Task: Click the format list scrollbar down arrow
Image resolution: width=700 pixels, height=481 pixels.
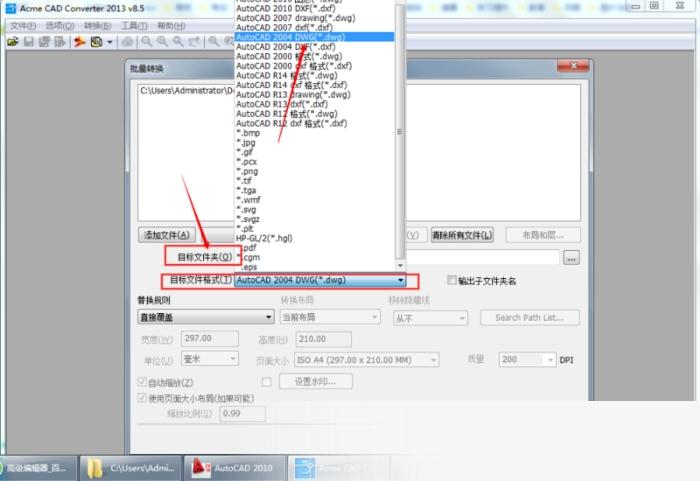Action: click(400, 266)
